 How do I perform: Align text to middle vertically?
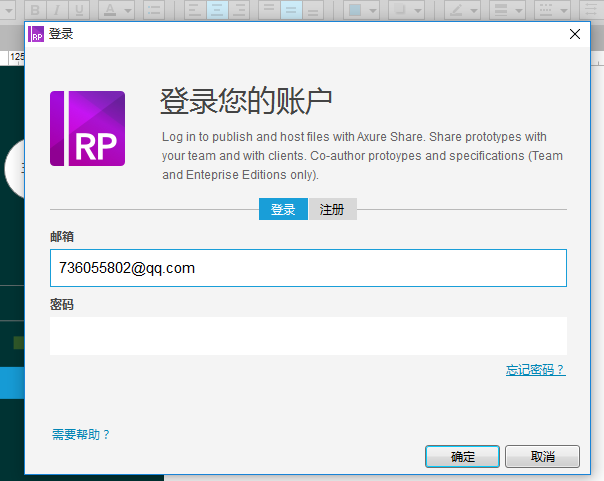pyautogui.click(x=291, y=10)
